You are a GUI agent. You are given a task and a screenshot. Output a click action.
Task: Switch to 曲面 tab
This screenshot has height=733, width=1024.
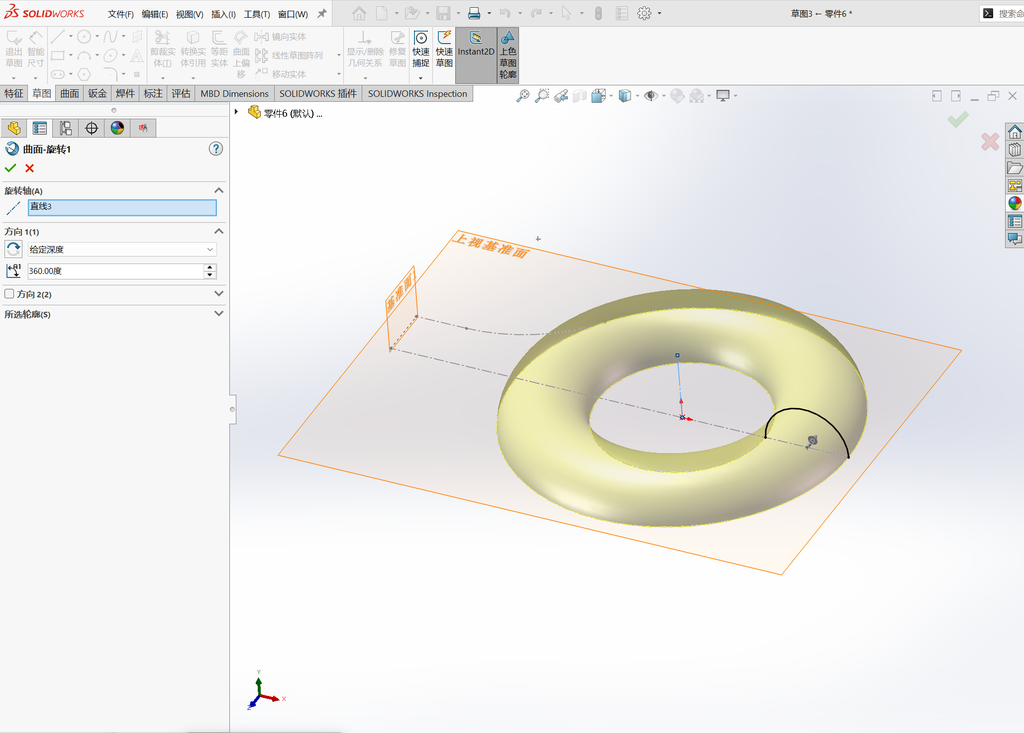pyautogui.click(x=70, y=93)
